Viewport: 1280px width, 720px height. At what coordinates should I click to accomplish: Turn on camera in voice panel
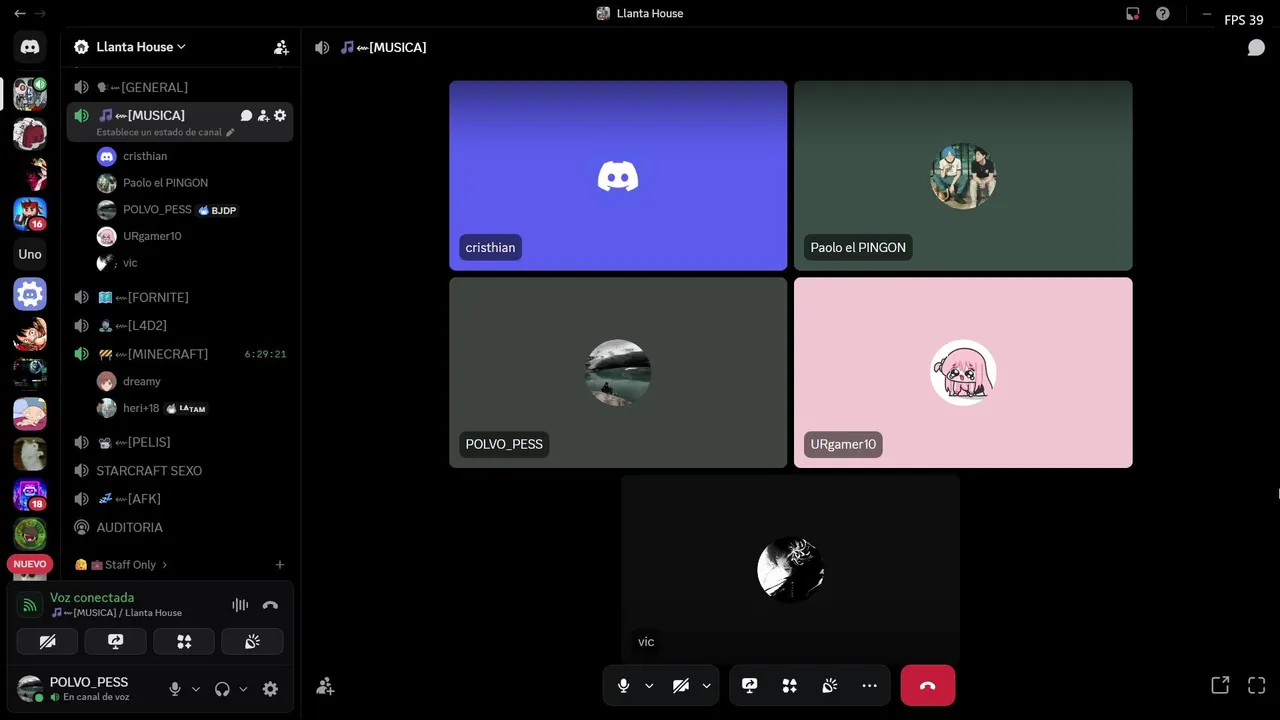pos(47,642)
